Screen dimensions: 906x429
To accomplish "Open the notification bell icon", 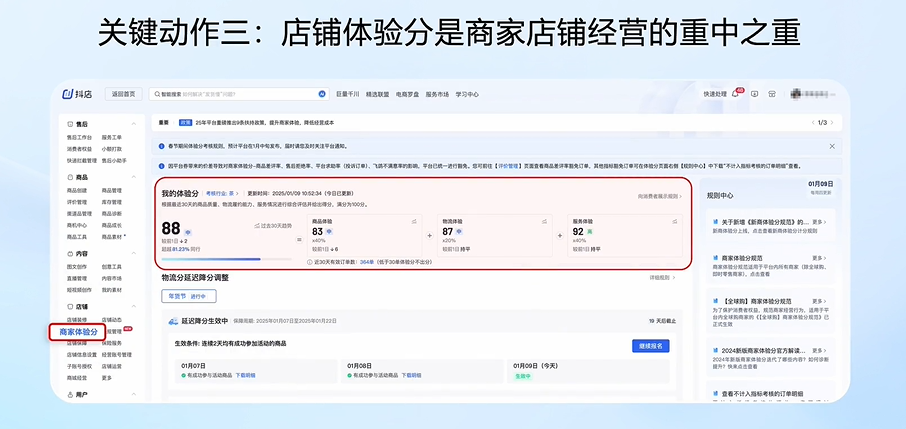I will [x=736, y=94].
